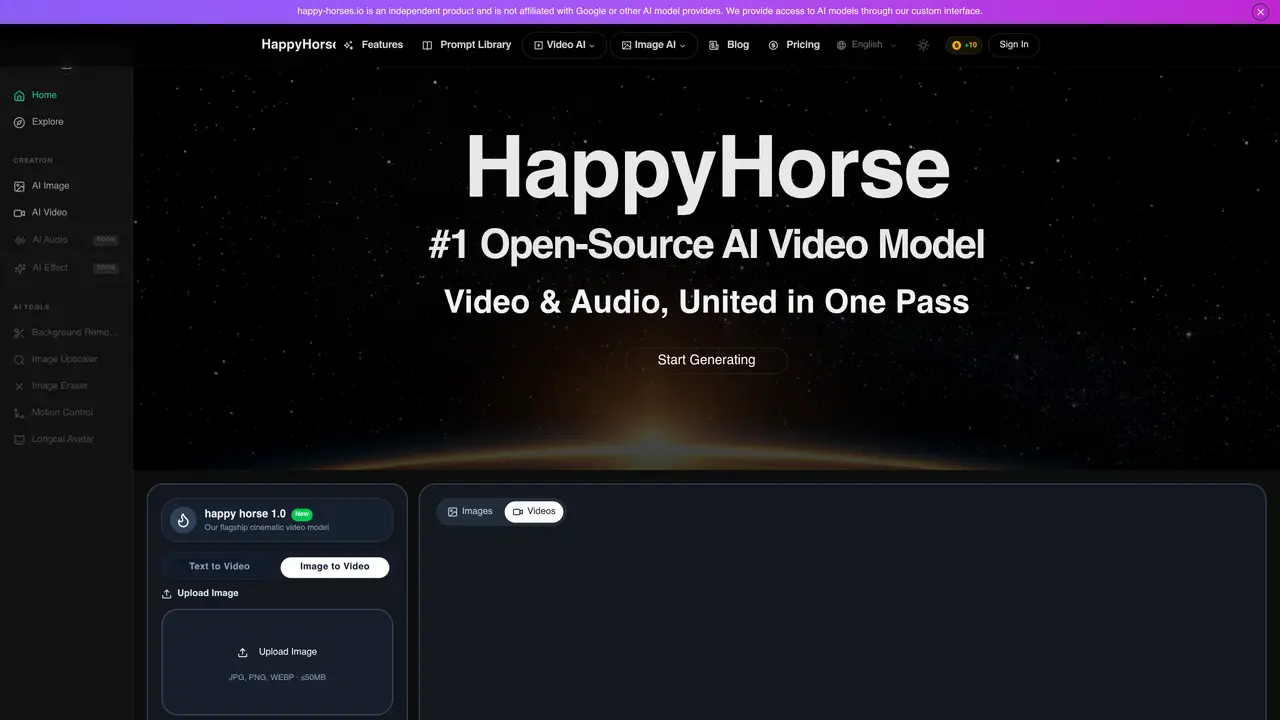This screenshot has width=1280, height=720.
Task: Switch gallery to Videos tab
Action: click(534, 512)
